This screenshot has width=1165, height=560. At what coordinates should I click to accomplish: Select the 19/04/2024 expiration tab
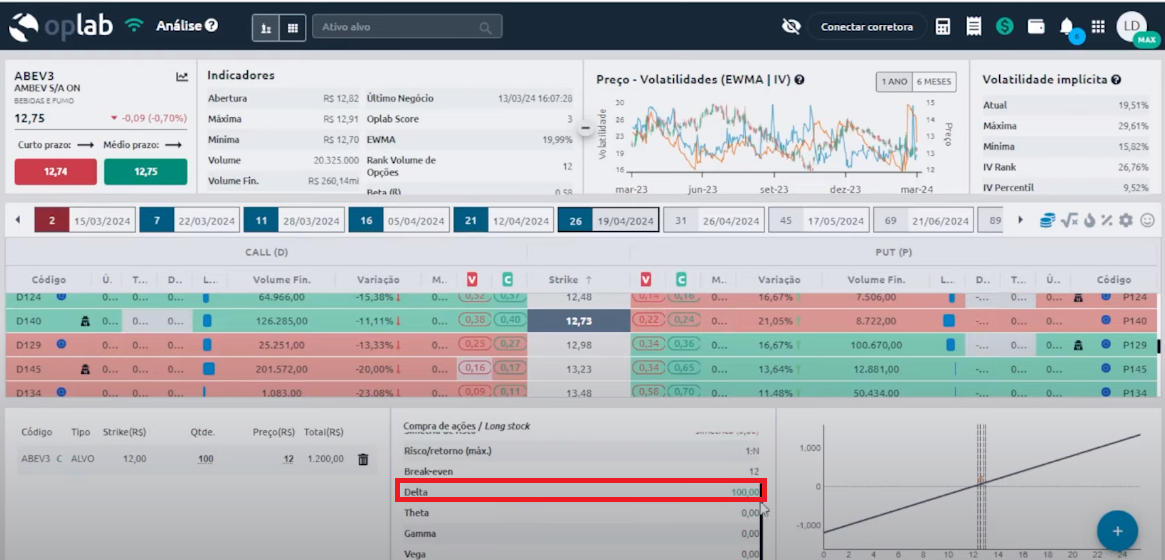click(x=608, y=220)
